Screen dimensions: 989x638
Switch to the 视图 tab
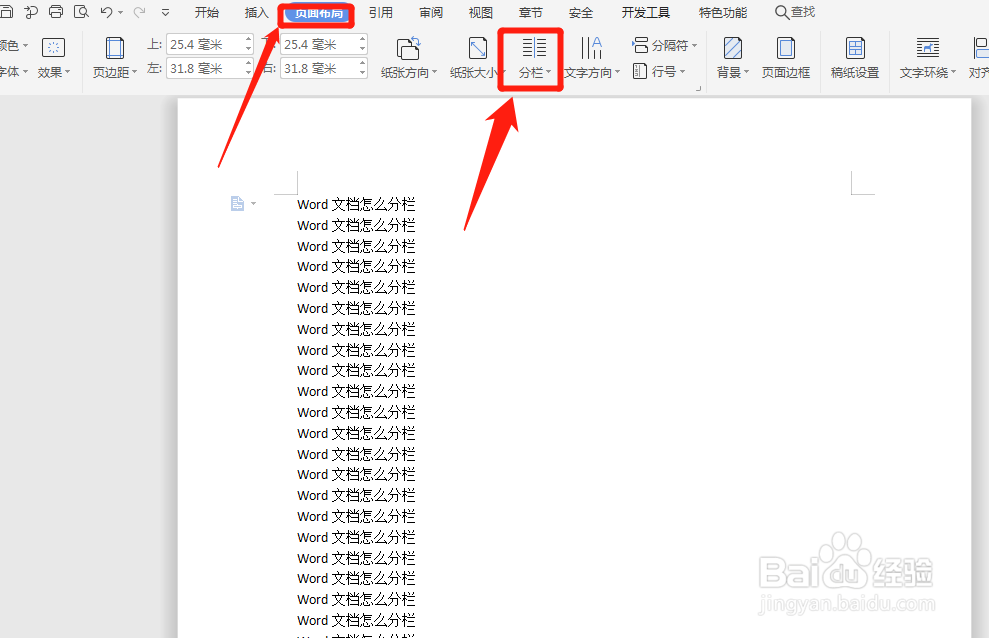tap(481, 13)
